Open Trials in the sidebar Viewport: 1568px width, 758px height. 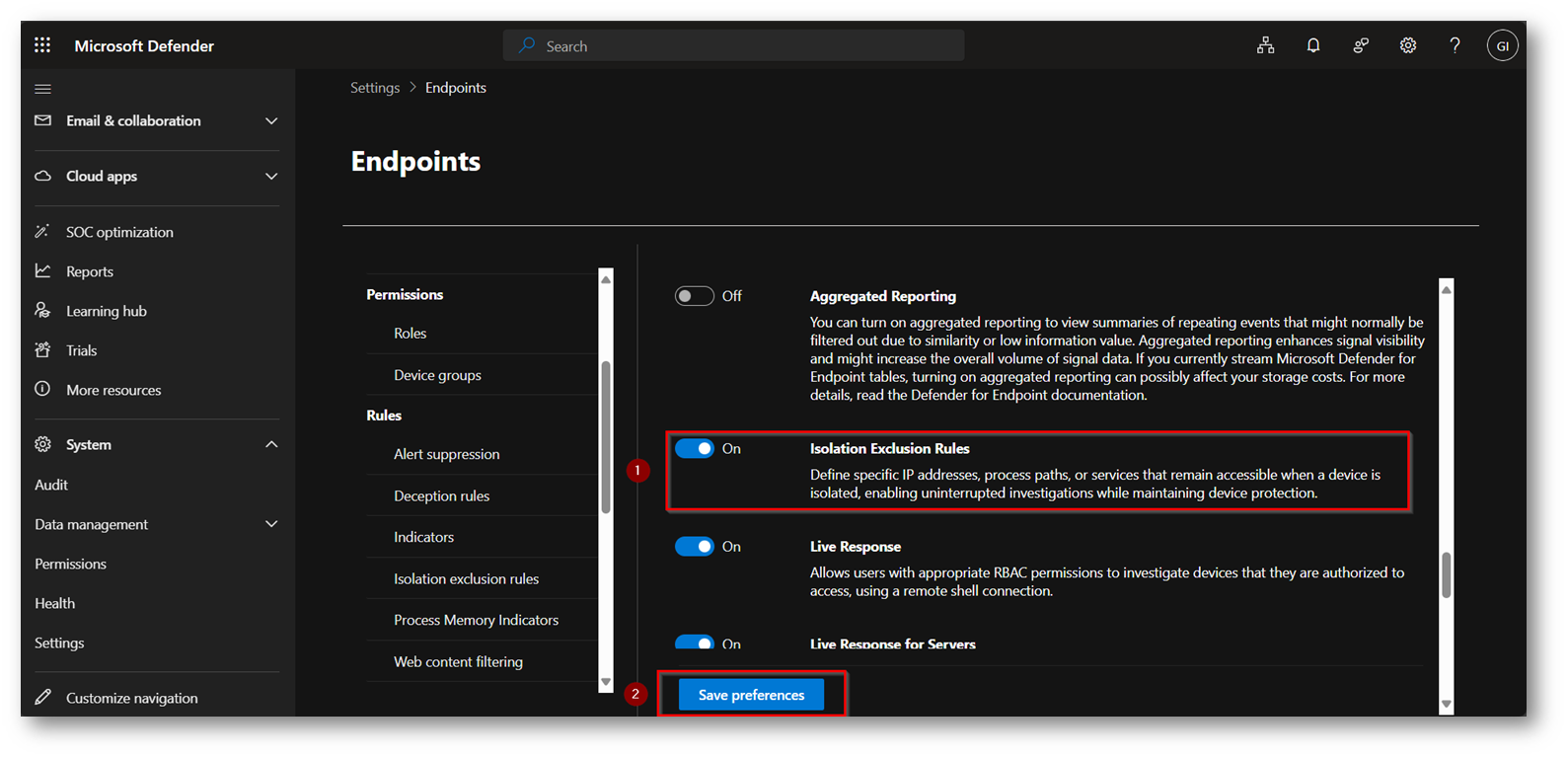[x=81, y=350]
